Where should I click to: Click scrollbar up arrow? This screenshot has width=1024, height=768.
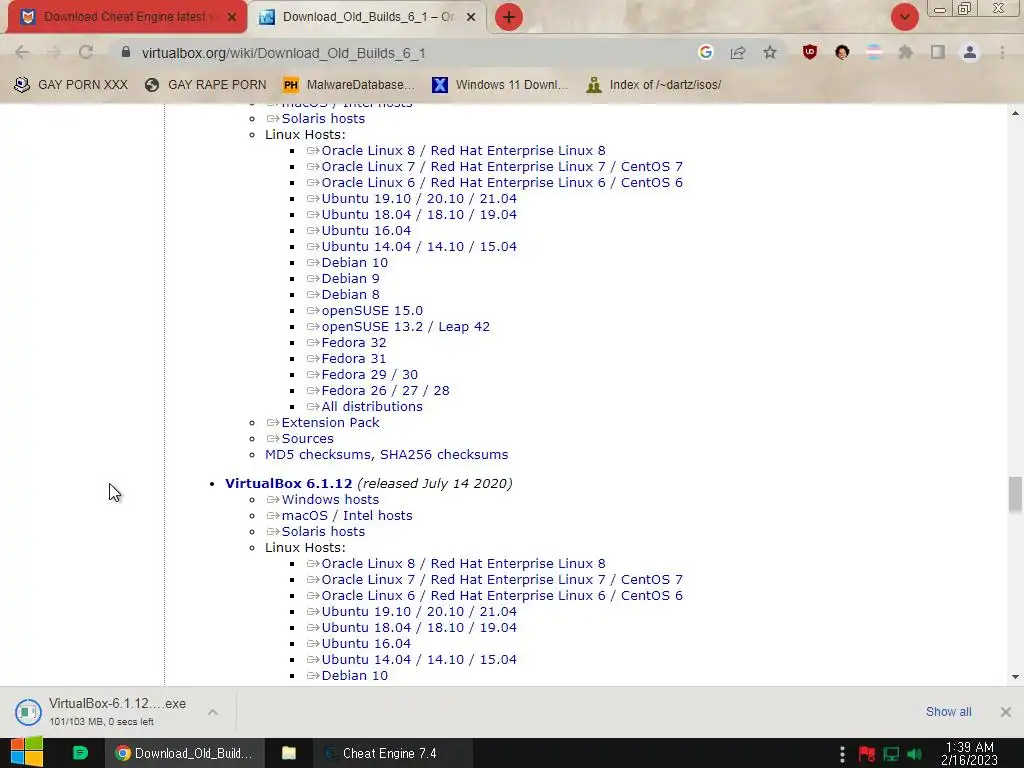pyautogui.click(x=1015, y=113)
